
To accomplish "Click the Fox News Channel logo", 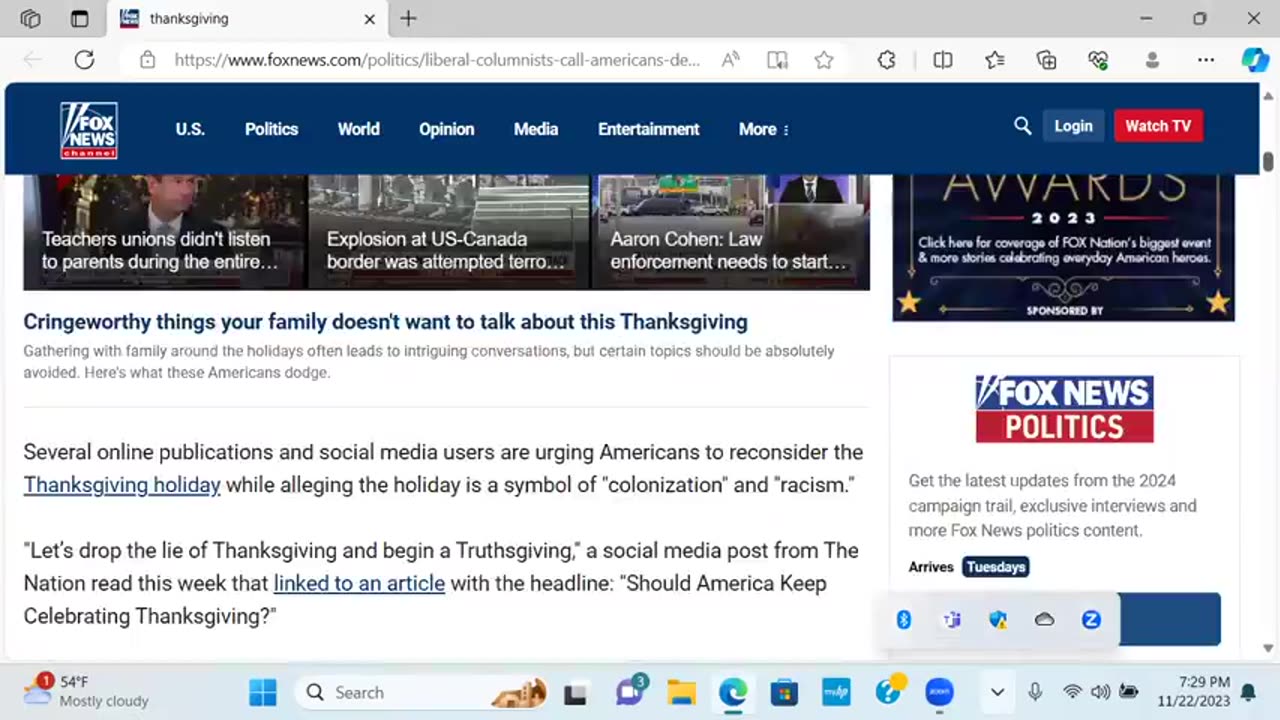I will [x=89, y=130].
